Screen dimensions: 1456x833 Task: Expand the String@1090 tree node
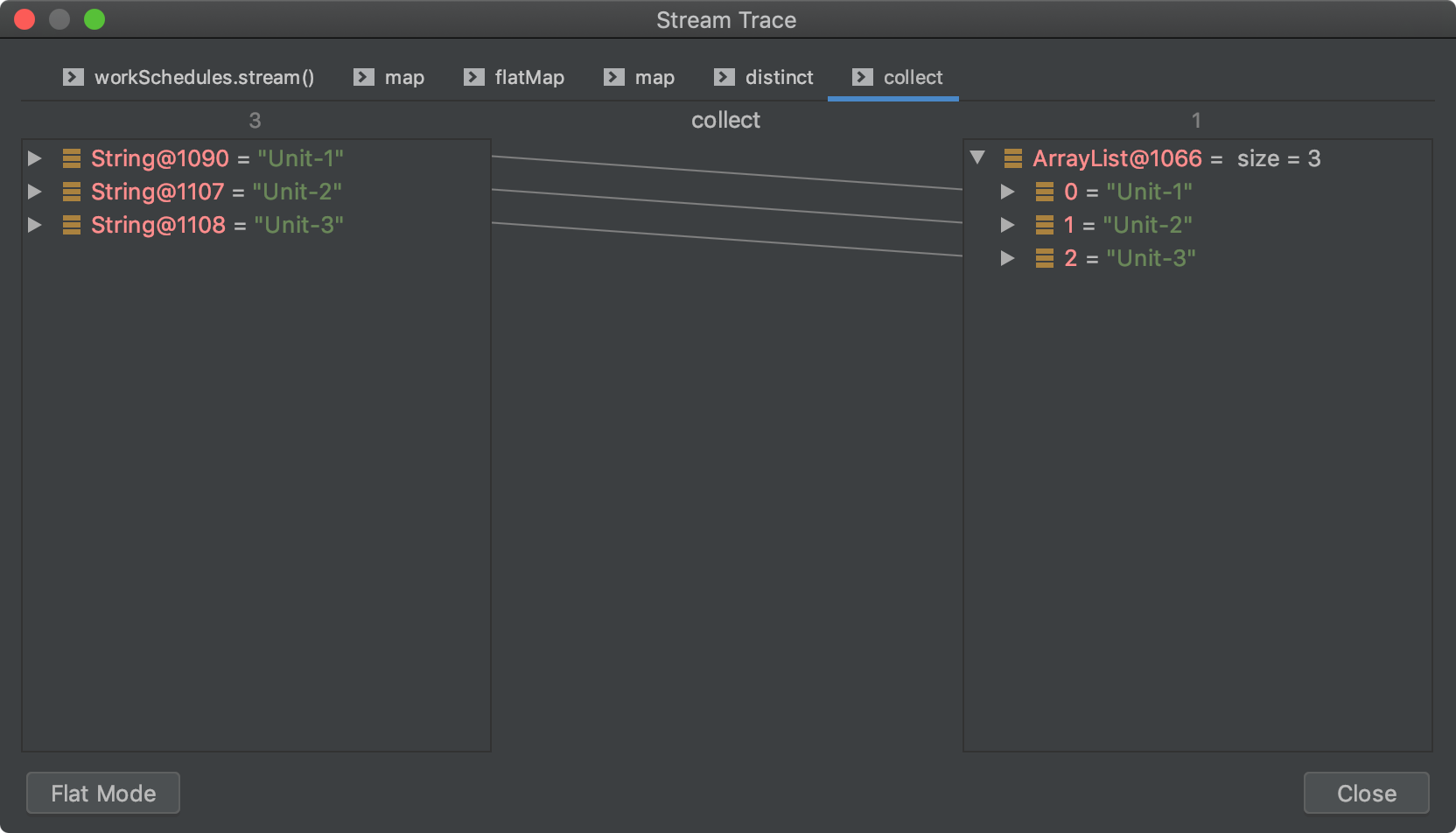pos(35,158)
